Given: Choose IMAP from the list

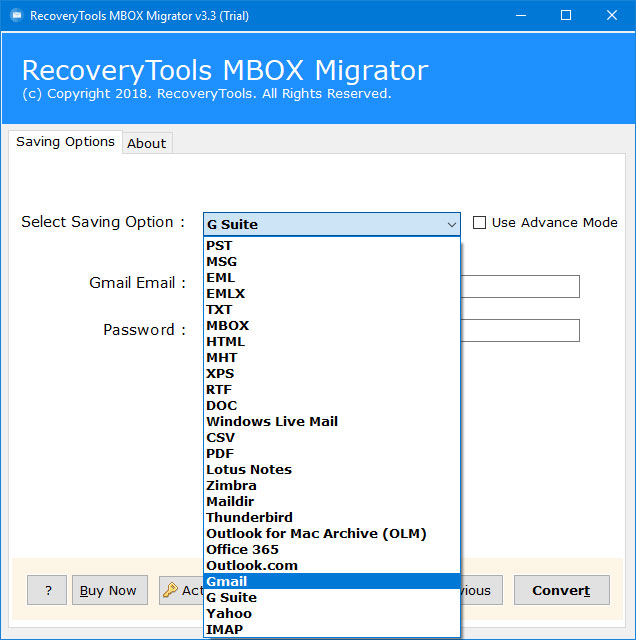Looking at the screenshot, I should point(332,629).
